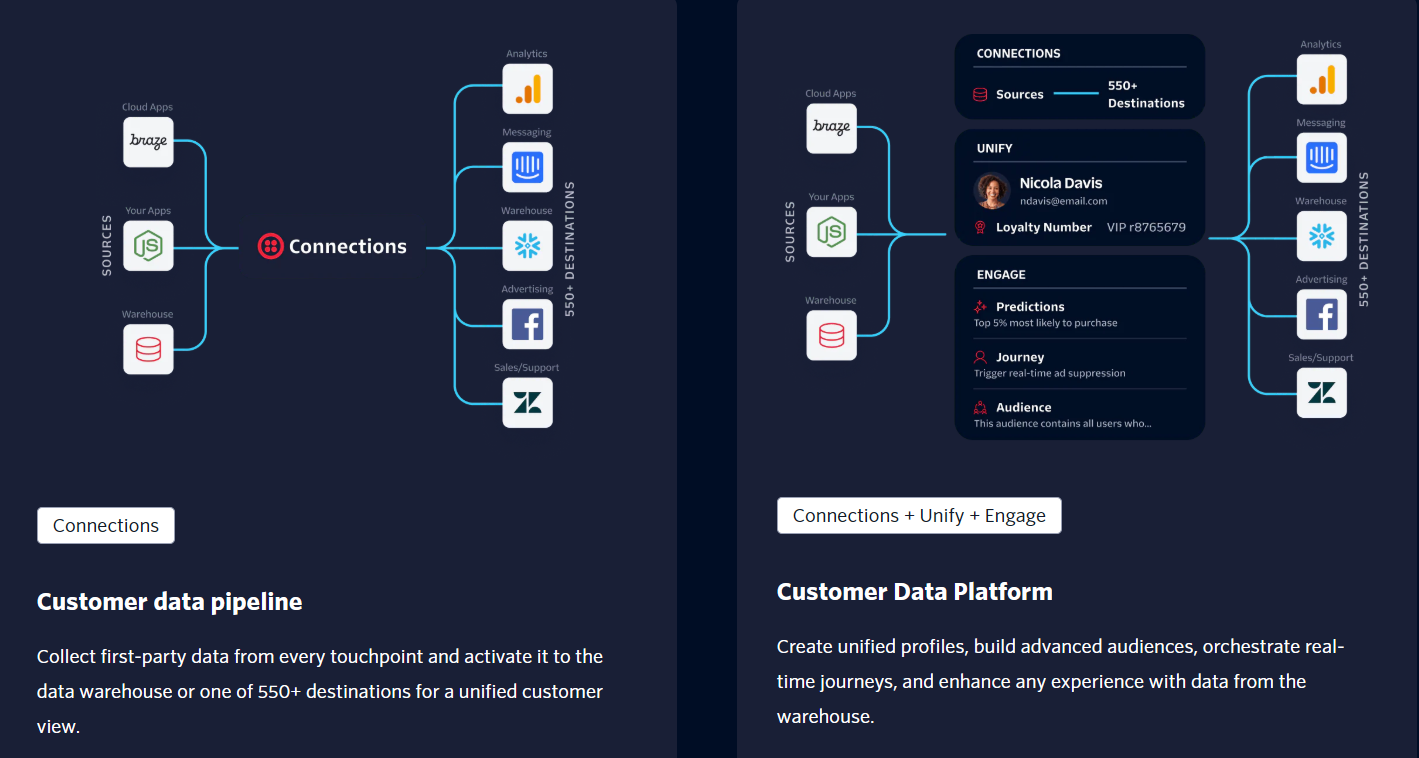Click red database icon in Customer data pipeline diagram
Image resolution: width=1419 pixels, height=758 pixels.
[x=148, y=349]
